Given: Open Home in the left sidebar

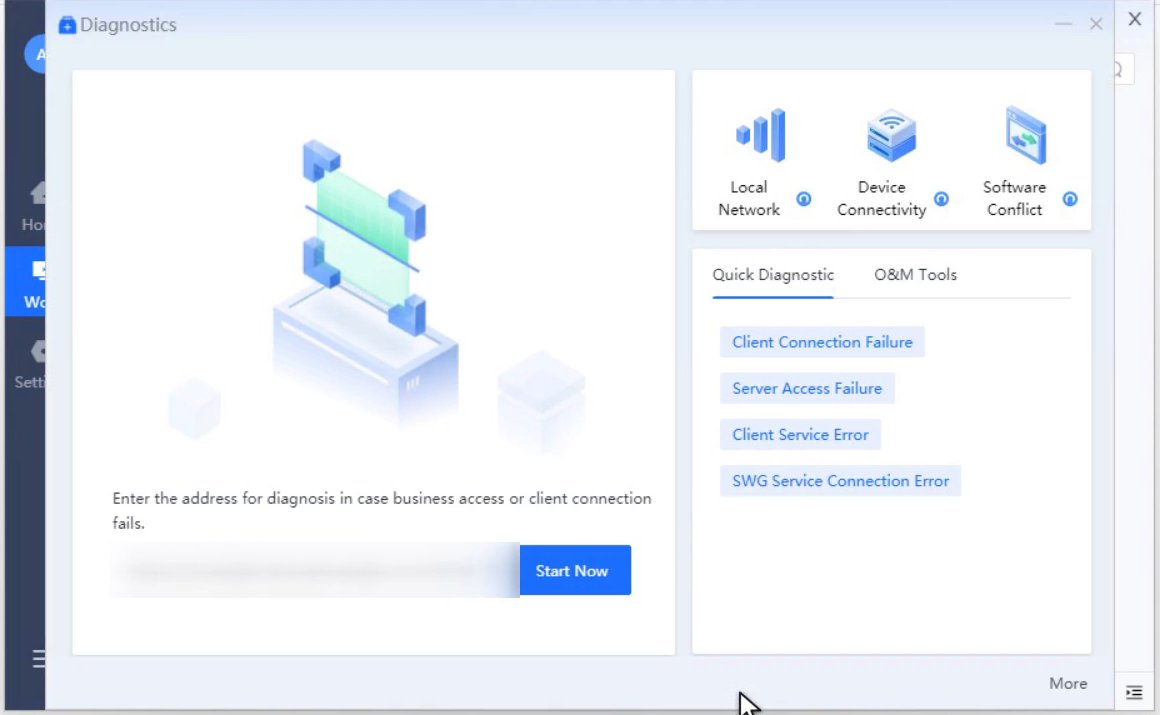Looking at the screenshot, I should click(x=33, y=207).
